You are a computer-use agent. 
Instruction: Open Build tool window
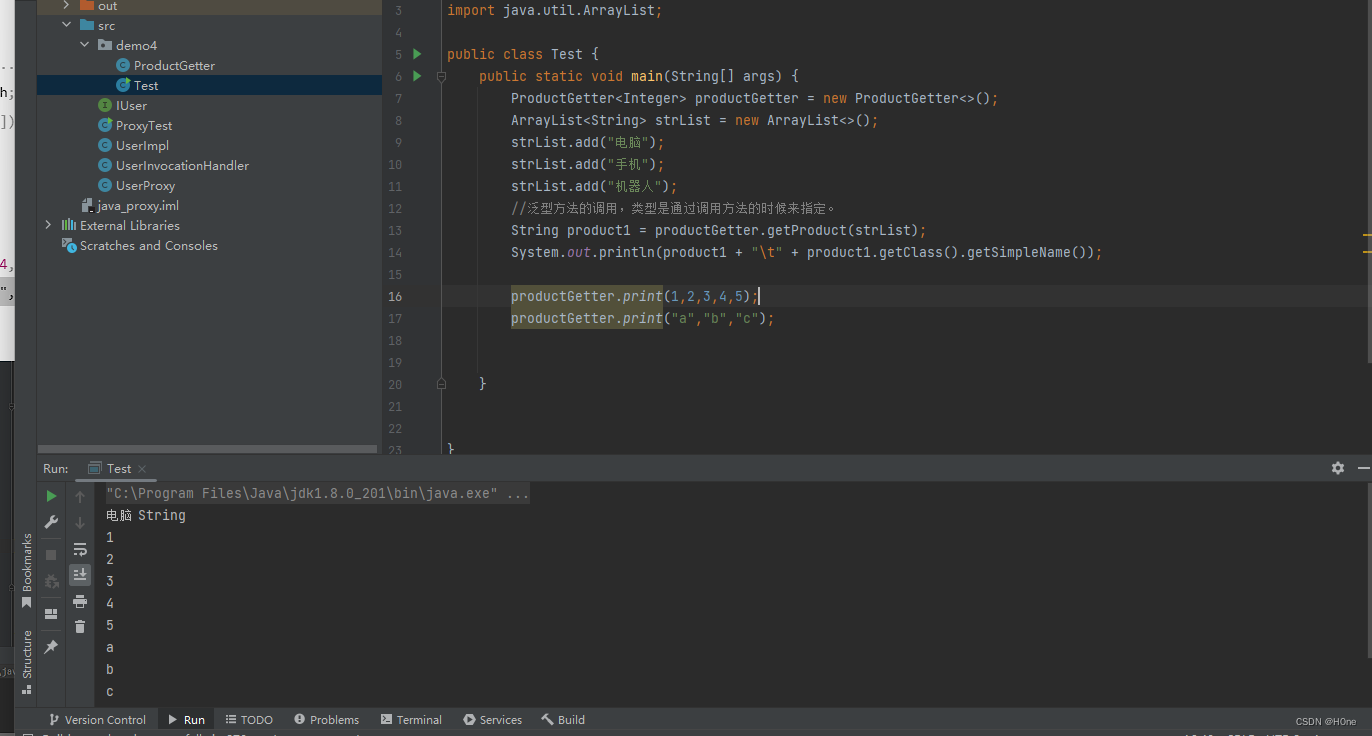point(563,719)
